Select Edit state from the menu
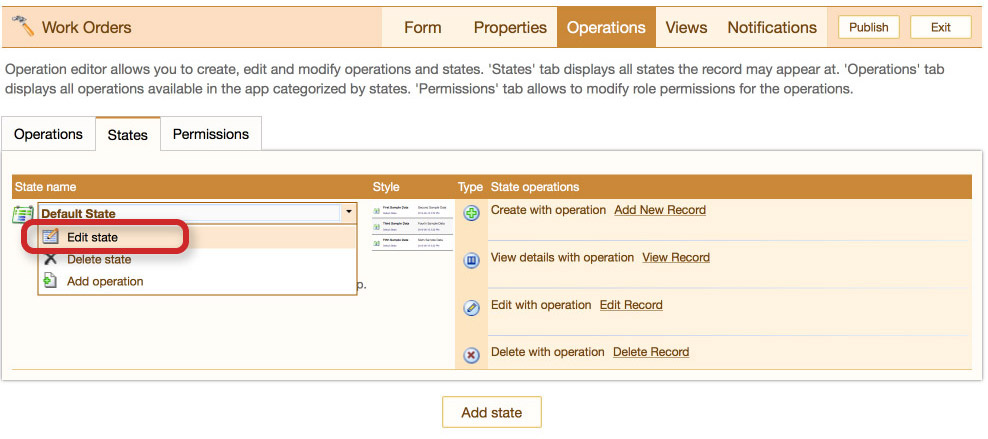The height and width of the screenshot is (439, 988). point(92,237)
